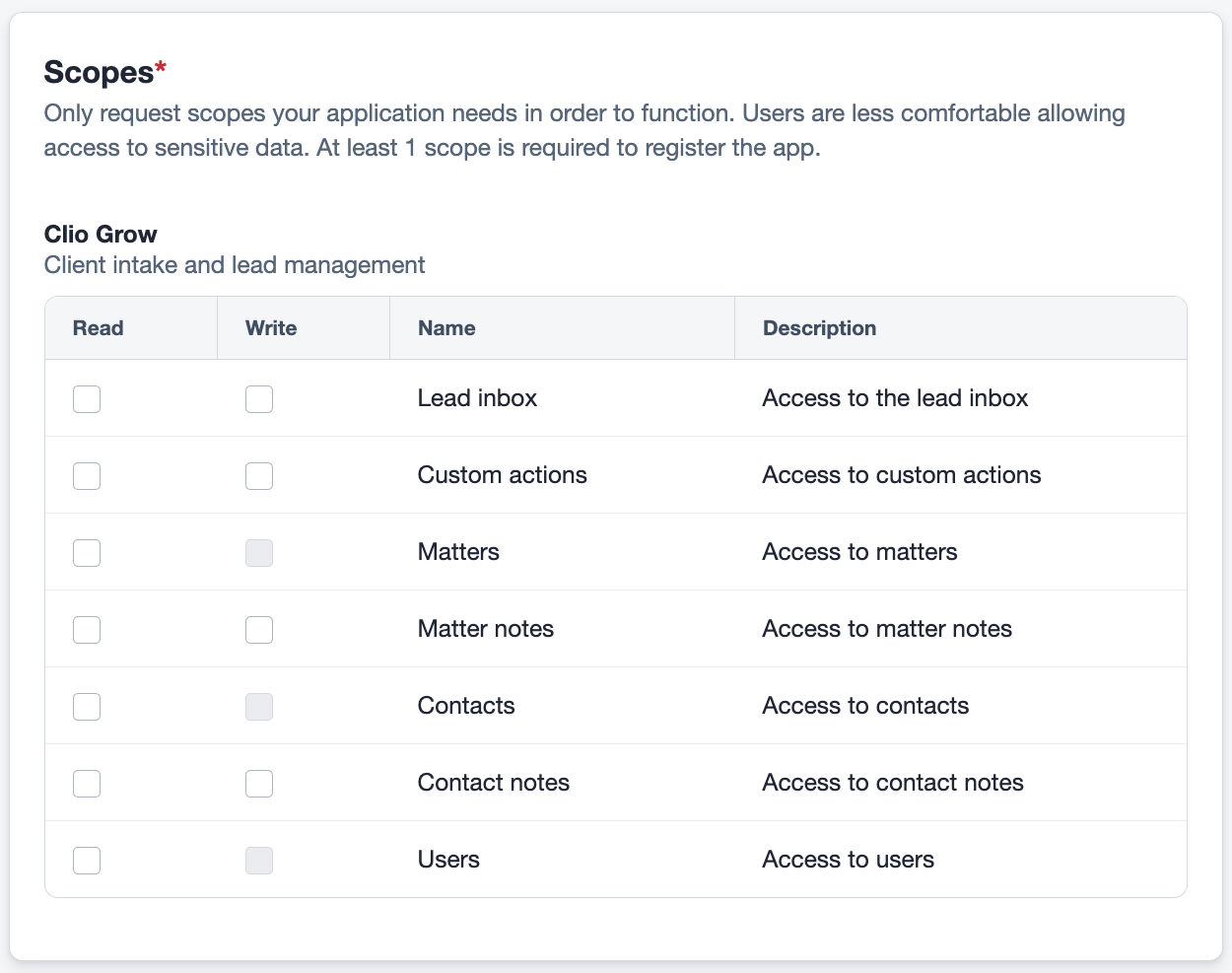Click the Clio Grow section heading
1232x973 pixels.
[100, 234]
